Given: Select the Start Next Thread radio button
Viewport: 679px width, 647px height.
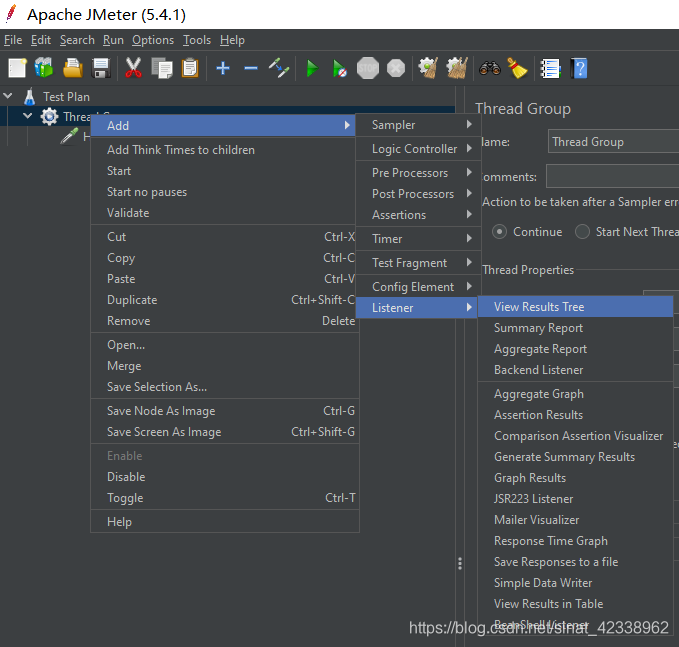Looking at the screenshot, I should coord(582,232).
